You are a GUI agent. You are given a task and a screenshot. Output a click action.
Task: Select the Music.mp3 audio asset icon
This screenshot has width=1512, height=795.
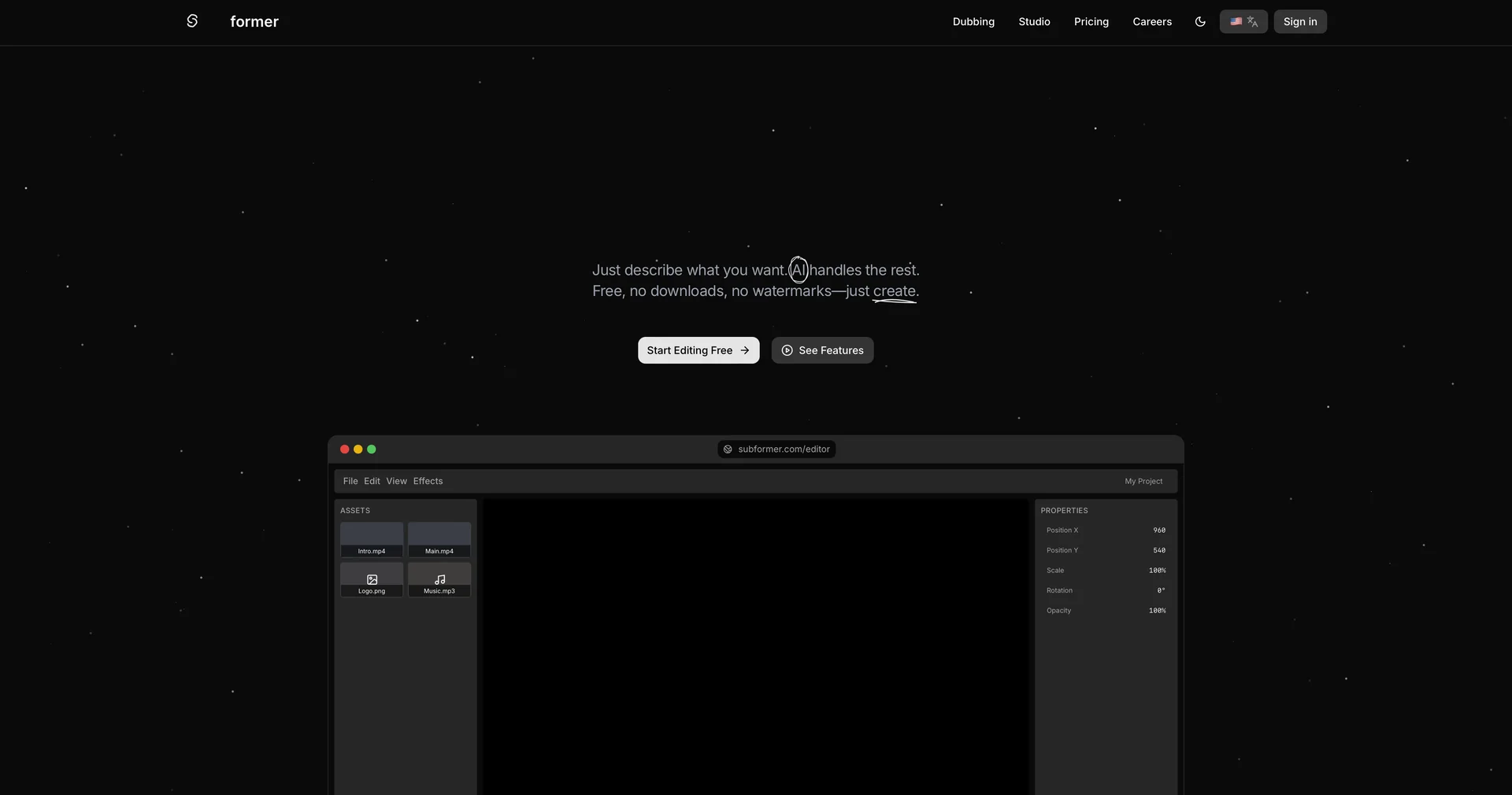point(439,579)
